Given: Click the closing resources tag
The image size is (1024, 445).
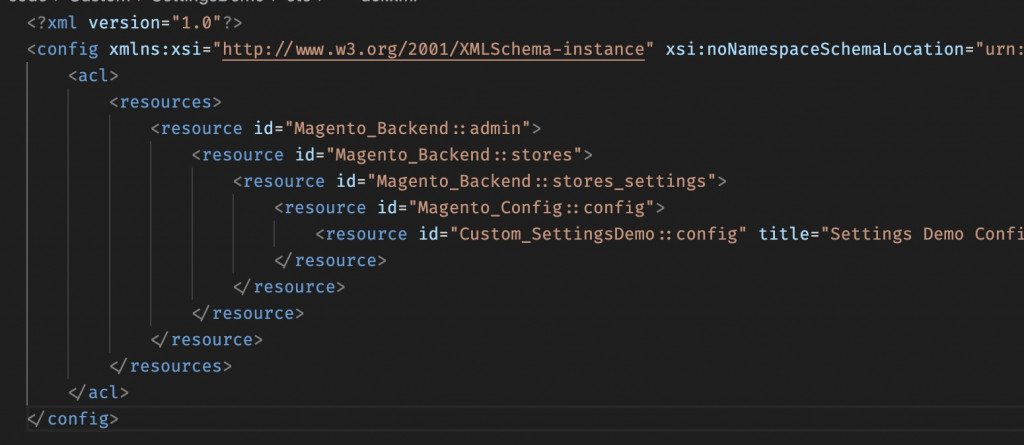Looking at the screenshot, I should click(x=170, y=366).
